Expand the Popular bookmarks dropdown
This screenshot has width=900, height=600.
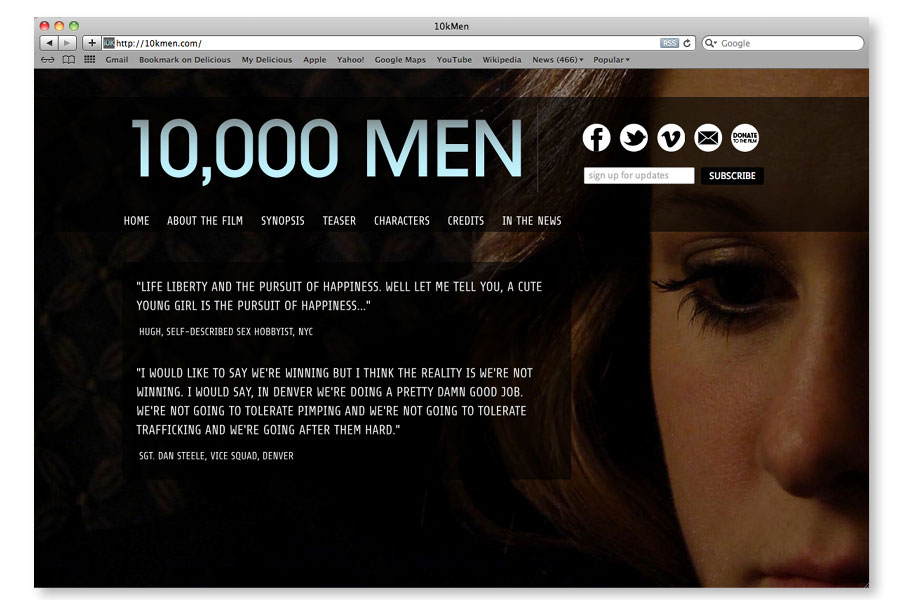(611, 60)
